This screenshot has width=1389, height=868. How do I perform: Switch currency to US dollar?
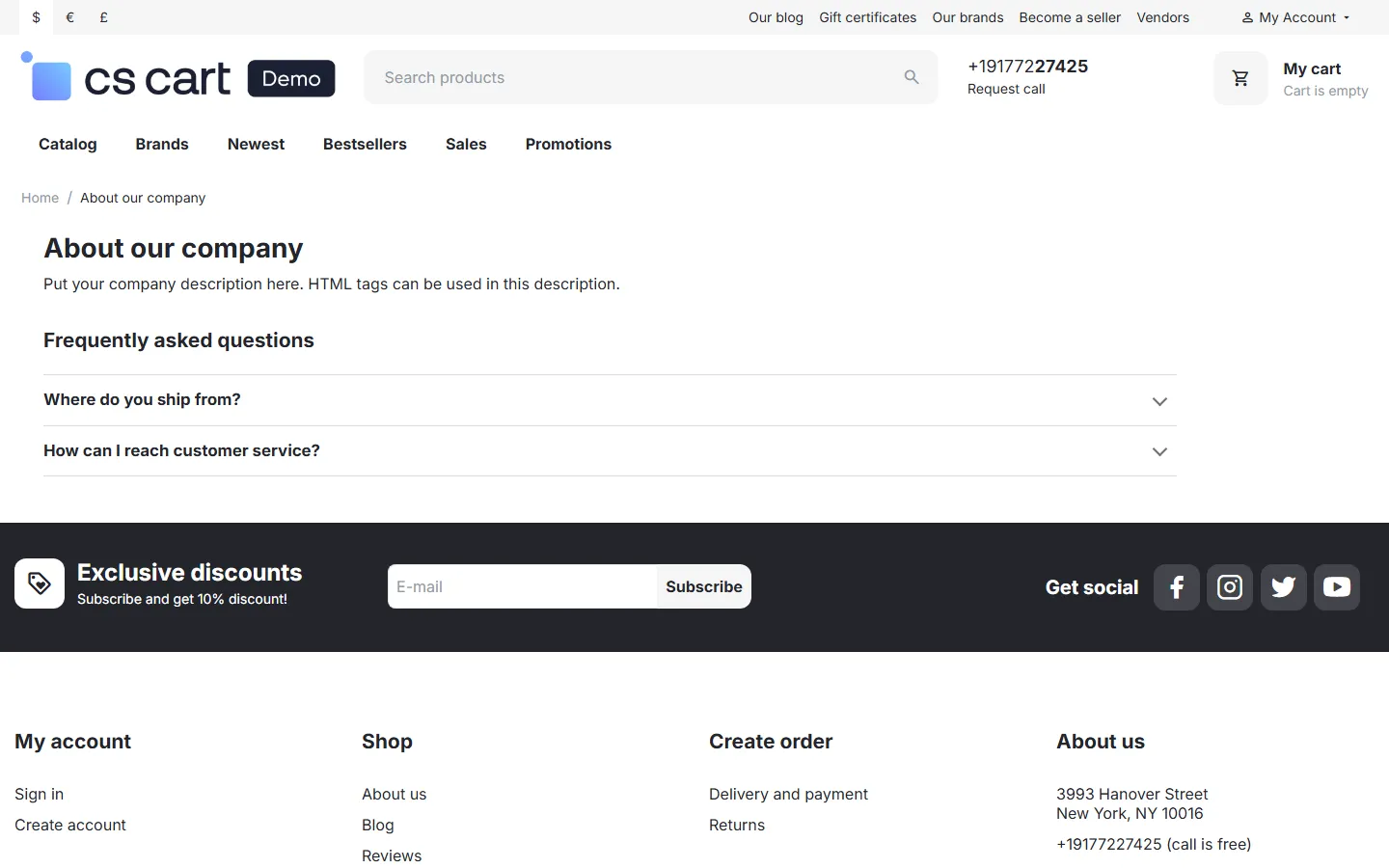pyautogui.click(x=37, y=17)
